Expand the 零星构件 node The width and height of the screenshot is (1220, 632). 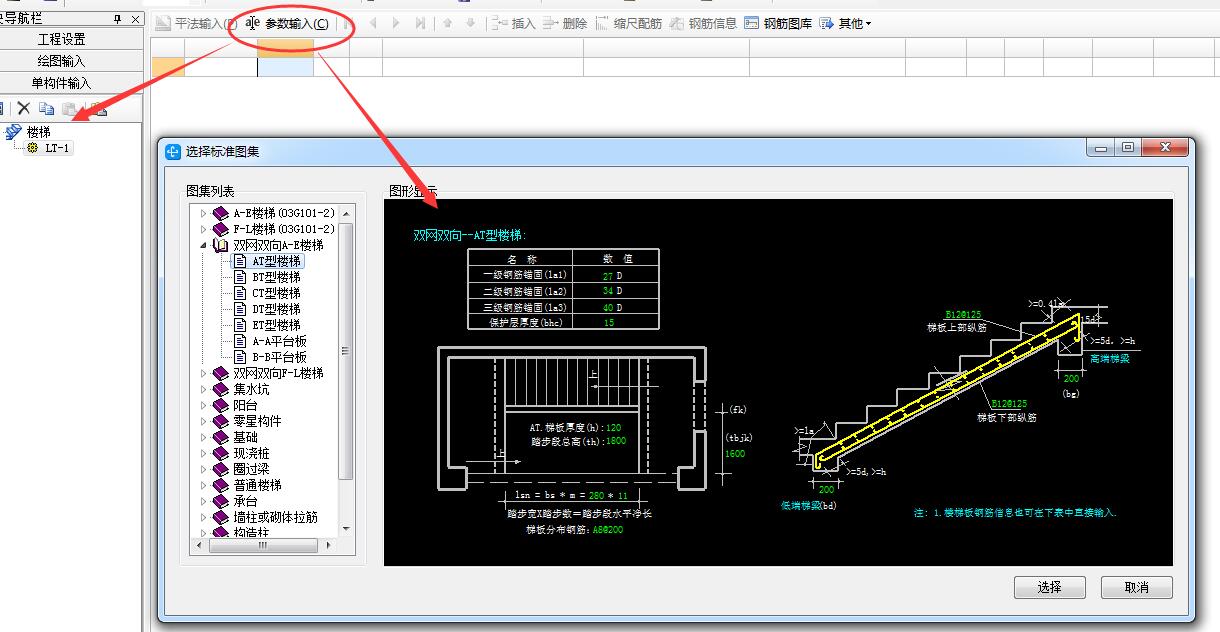[x=204, y=421]
